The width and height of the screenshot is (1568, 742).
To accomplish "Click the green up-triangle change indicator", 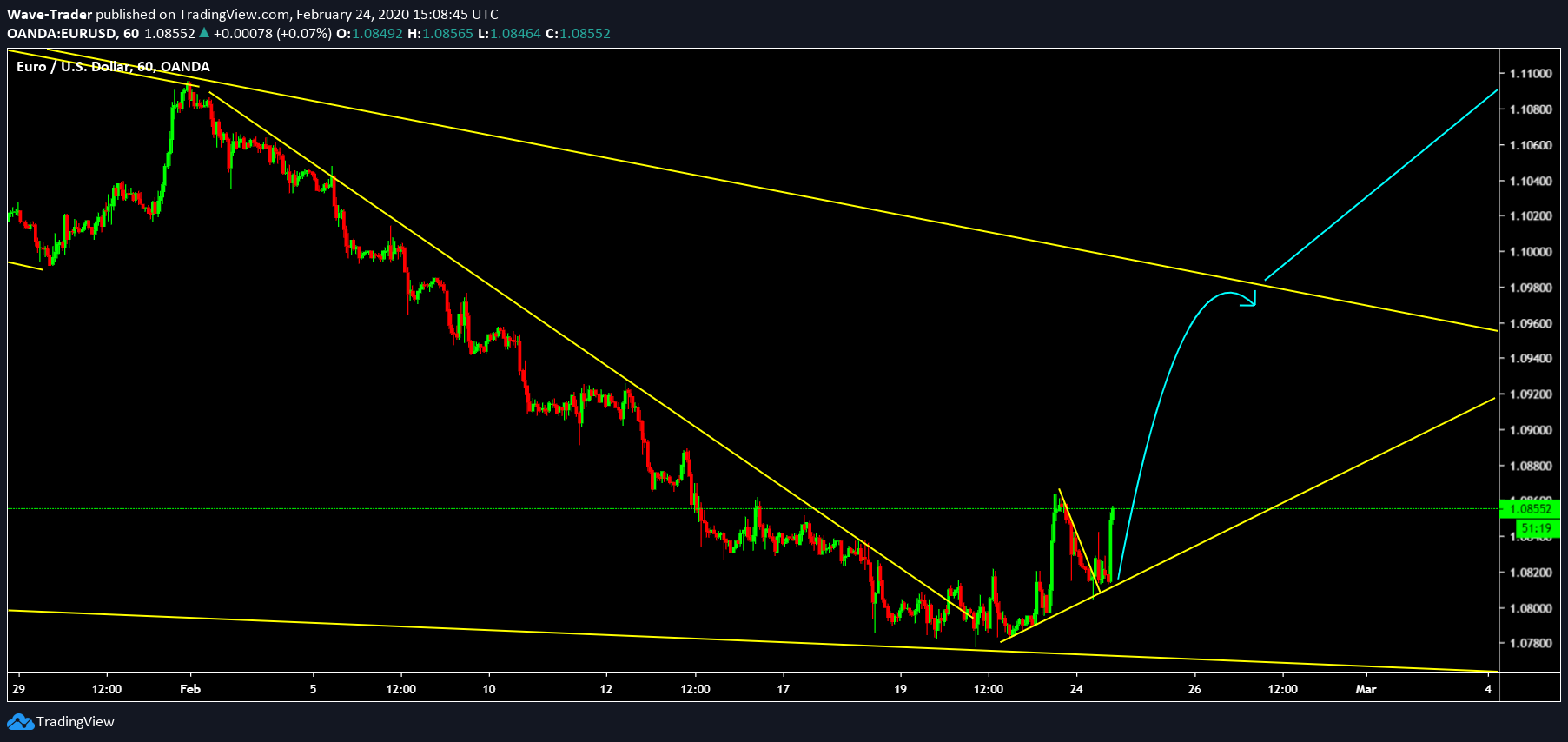I will click(204, 33).
